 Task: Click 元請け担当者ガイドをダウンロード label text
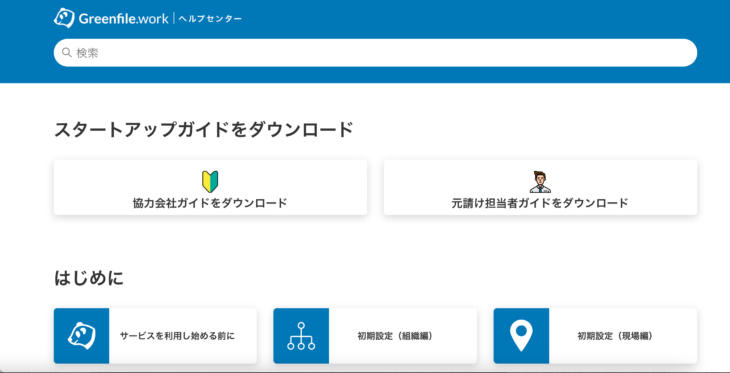click(x=540, y=203)
